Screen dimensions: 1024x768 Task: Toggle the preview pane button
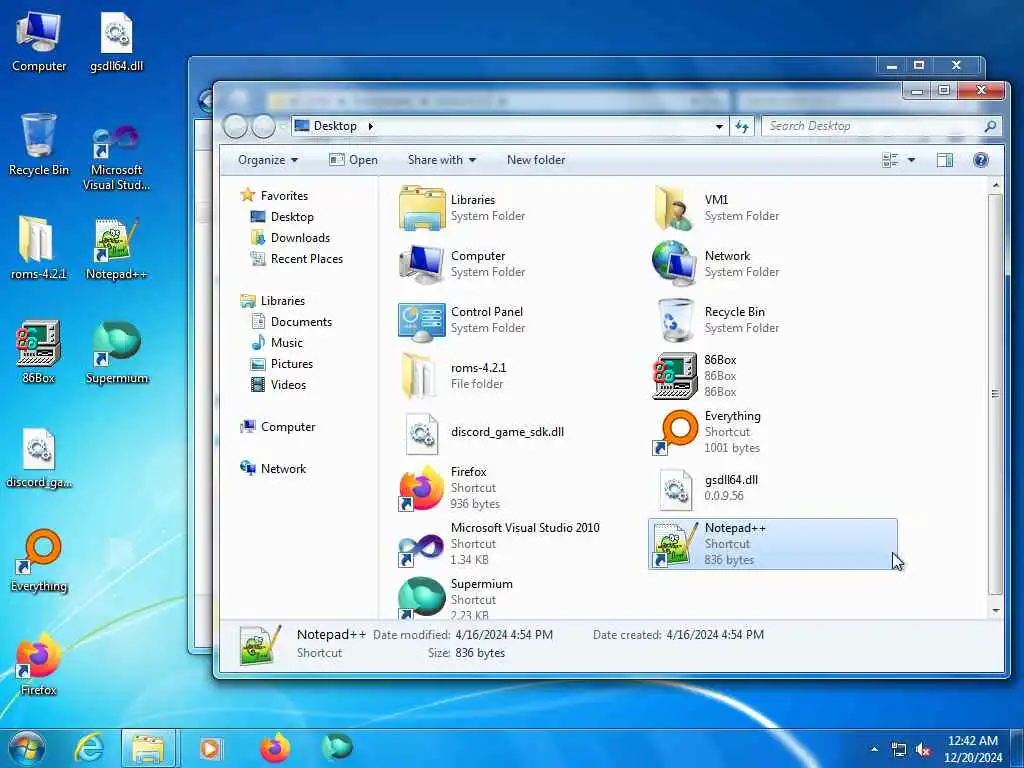[x=944, y=160]
